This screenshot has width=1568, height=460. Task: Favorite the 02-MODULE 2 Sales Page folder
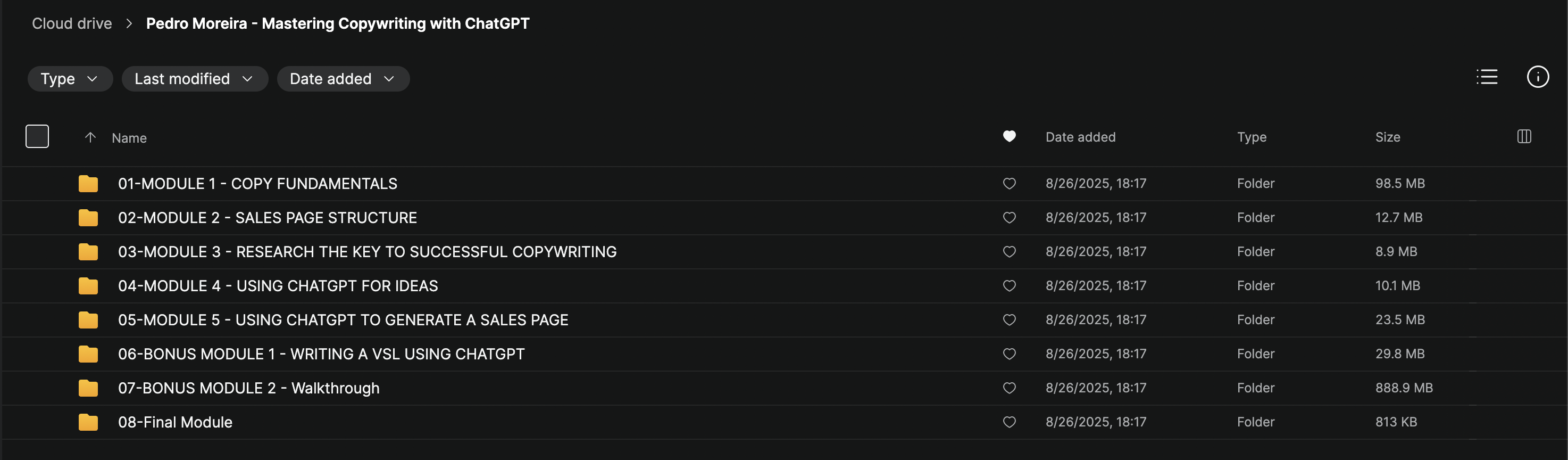(1008, 218)
